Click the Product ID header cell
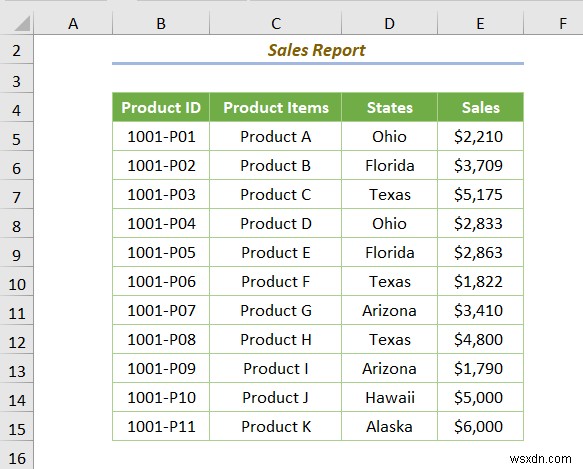This screenshot has height=469, width=583. pyautogui.click(x=161, y=107)
